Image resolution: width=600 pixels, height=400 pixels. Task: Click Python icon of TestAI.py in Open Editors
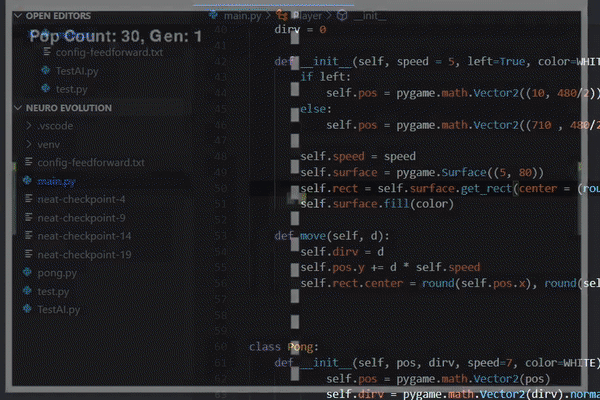46,70
